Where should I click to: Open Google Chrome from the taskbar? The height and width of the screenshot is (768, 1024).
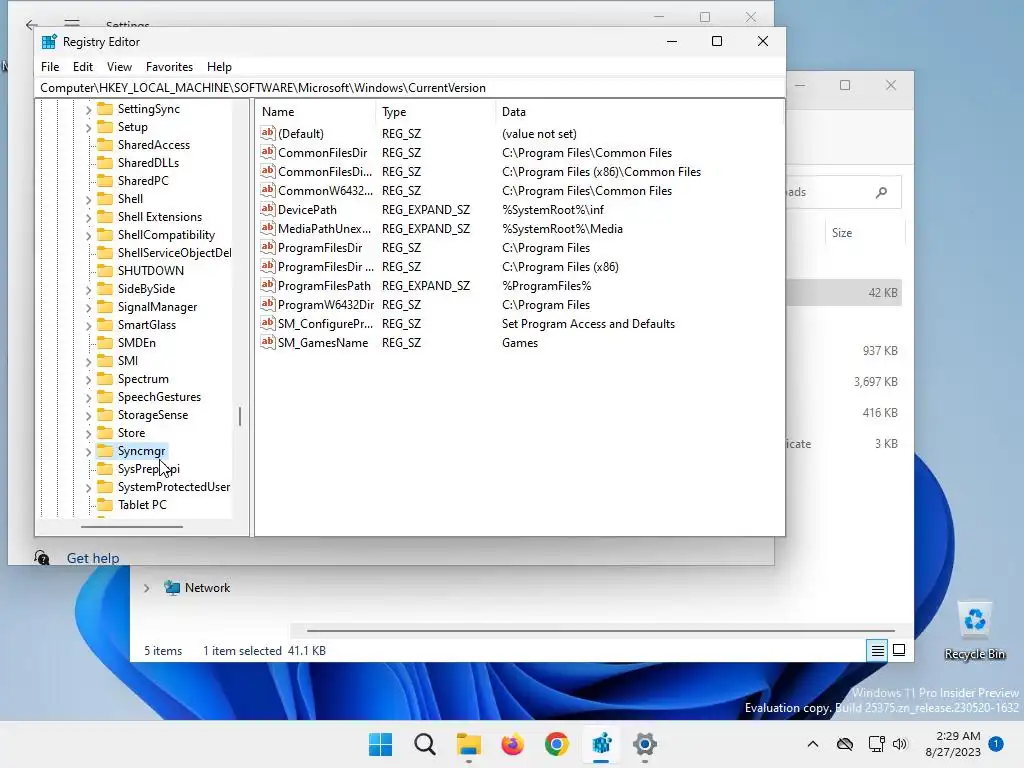(557, 744)
